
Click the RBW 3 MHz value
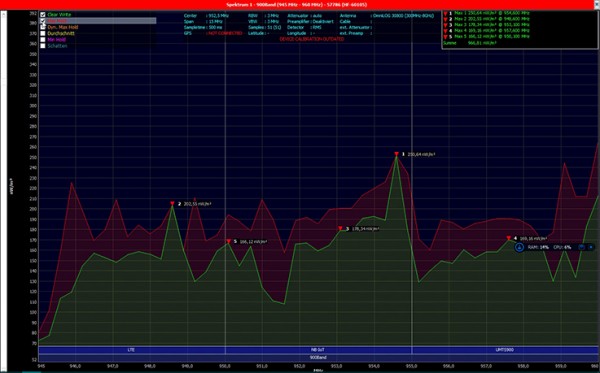point(273,16)
